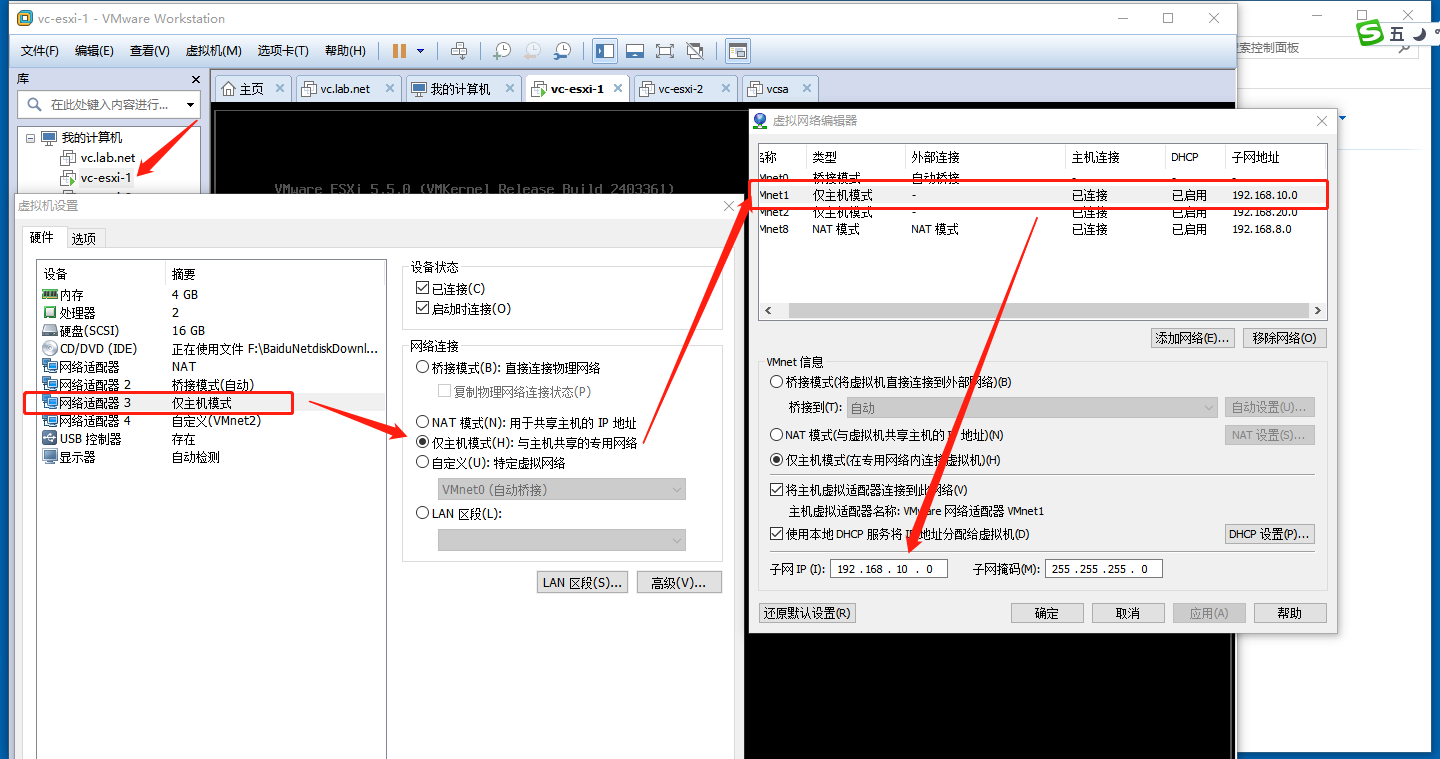Toggle 使用本地 DHCP 服务 checkbox
Image resolution: width=1440 pixels, height=759 pixels.
tap(777, 534)
